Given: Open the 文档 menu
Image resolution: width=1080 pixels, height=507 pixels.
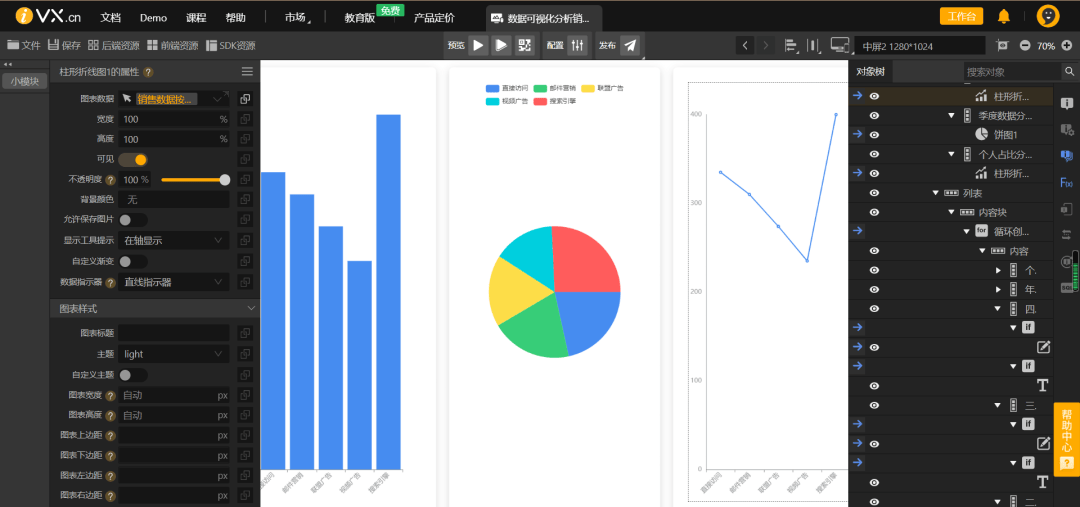Looking at the screenshot, I should coord(111,18).
